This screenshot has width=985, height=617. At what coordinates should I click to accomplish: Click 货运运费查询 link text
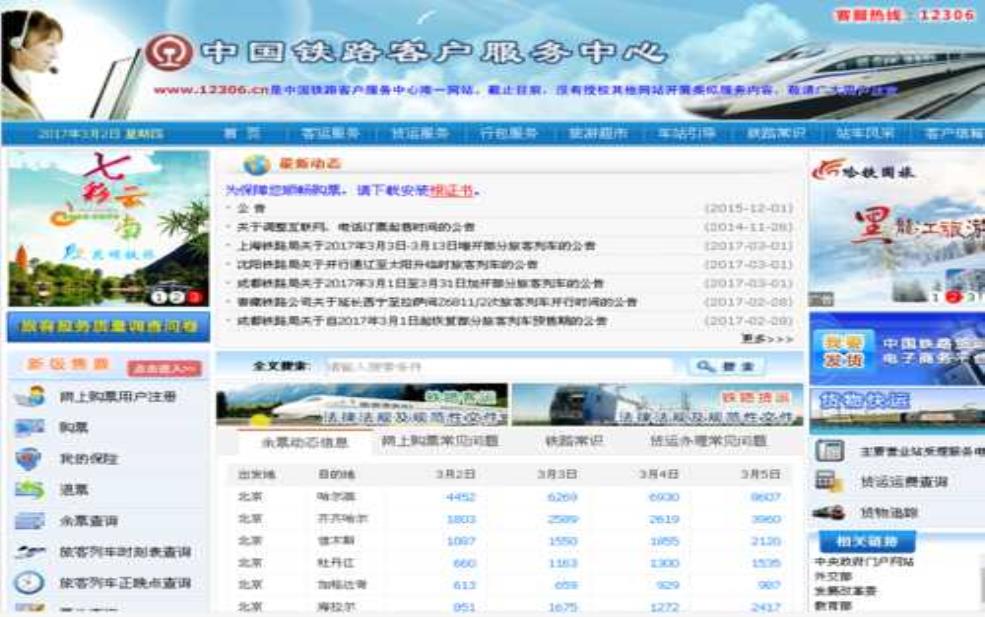(x=904, y=482)
